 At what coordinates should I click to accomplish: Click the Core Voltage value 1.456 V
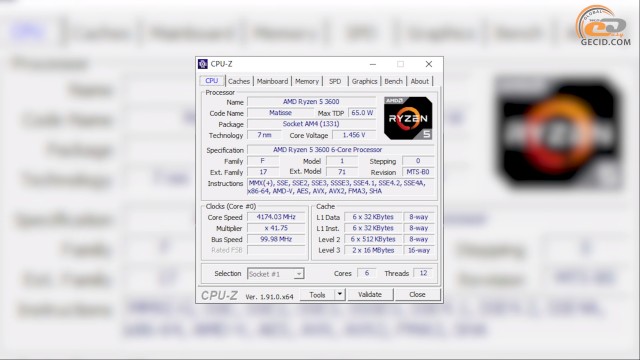pyautogui.click(x=354, y=135)
